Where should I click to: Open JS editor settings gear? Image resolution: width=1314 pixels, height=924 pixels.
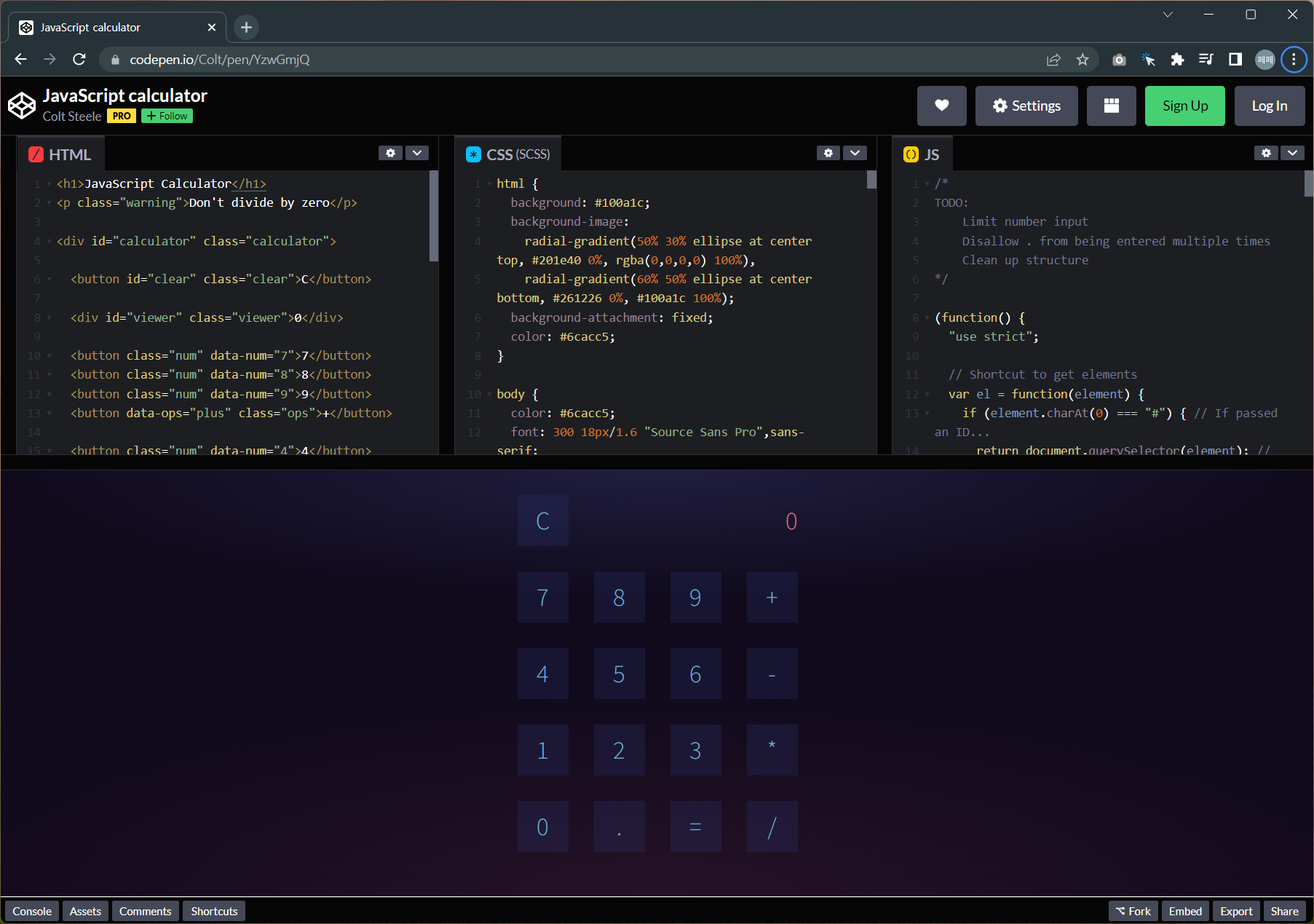pyautogui.click(x=1266, y=153)
